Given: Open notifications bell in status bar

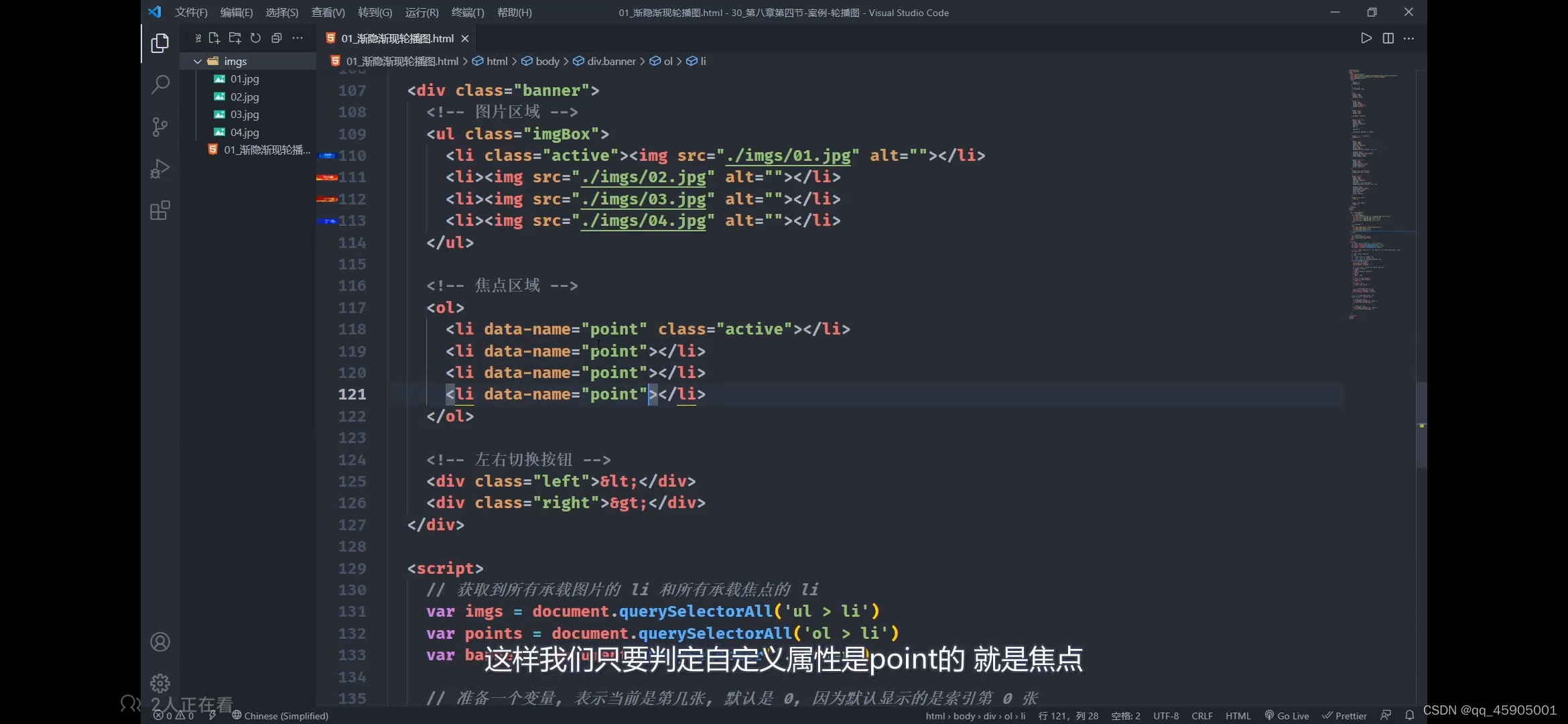Looking at the screenshot, I should click(x=1410, y=715).
